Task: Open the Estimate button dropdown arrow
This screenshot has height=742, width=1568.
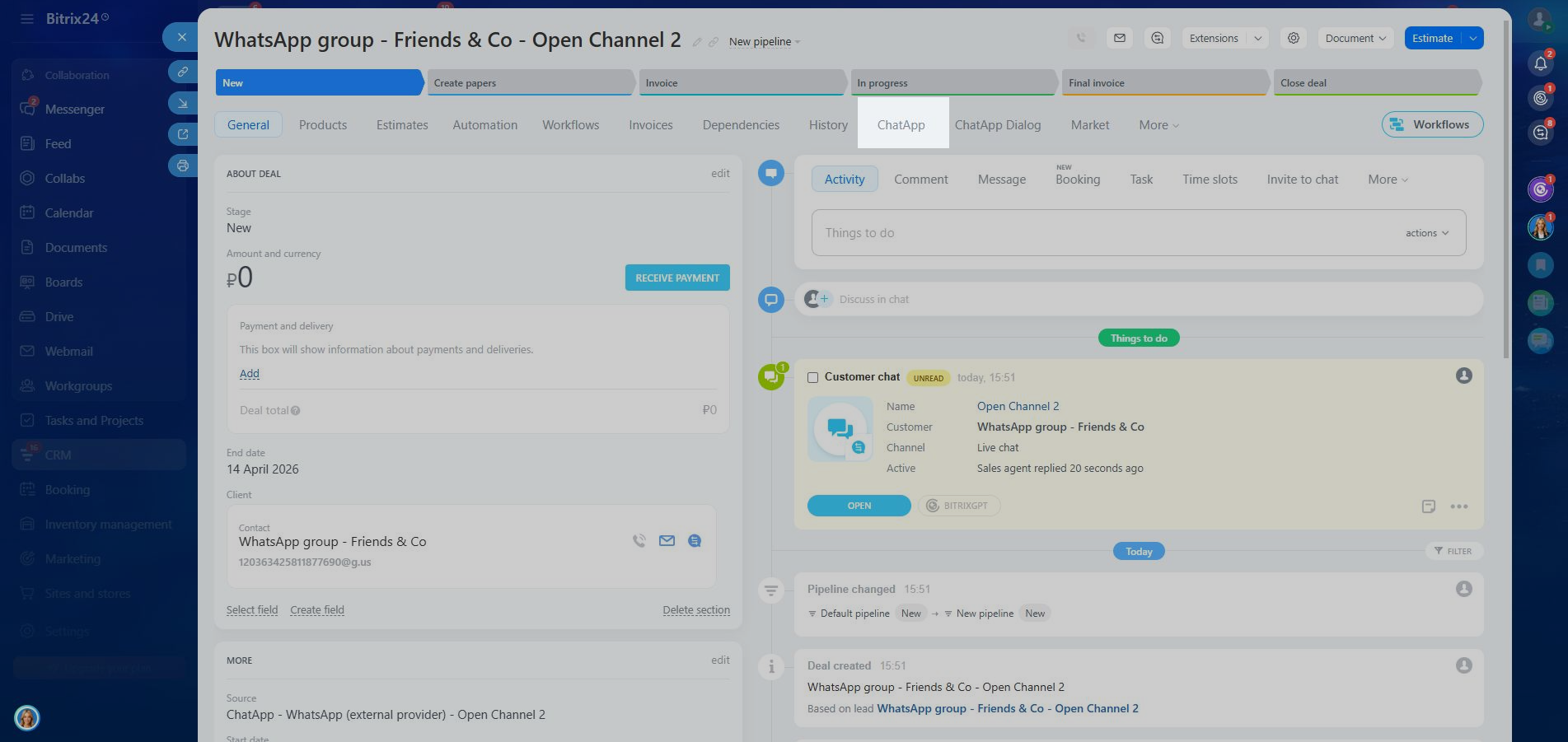Action: point(1472,38)
